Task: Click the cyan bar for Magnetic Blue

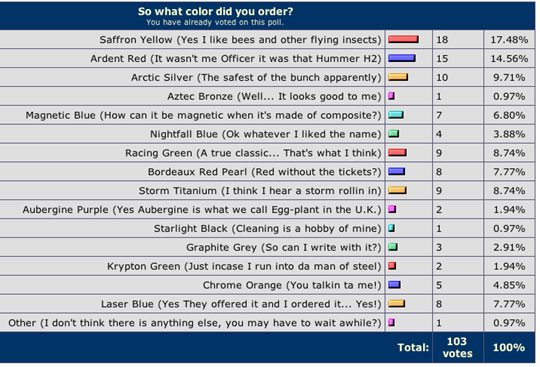Action: click(x=396, y=115)
